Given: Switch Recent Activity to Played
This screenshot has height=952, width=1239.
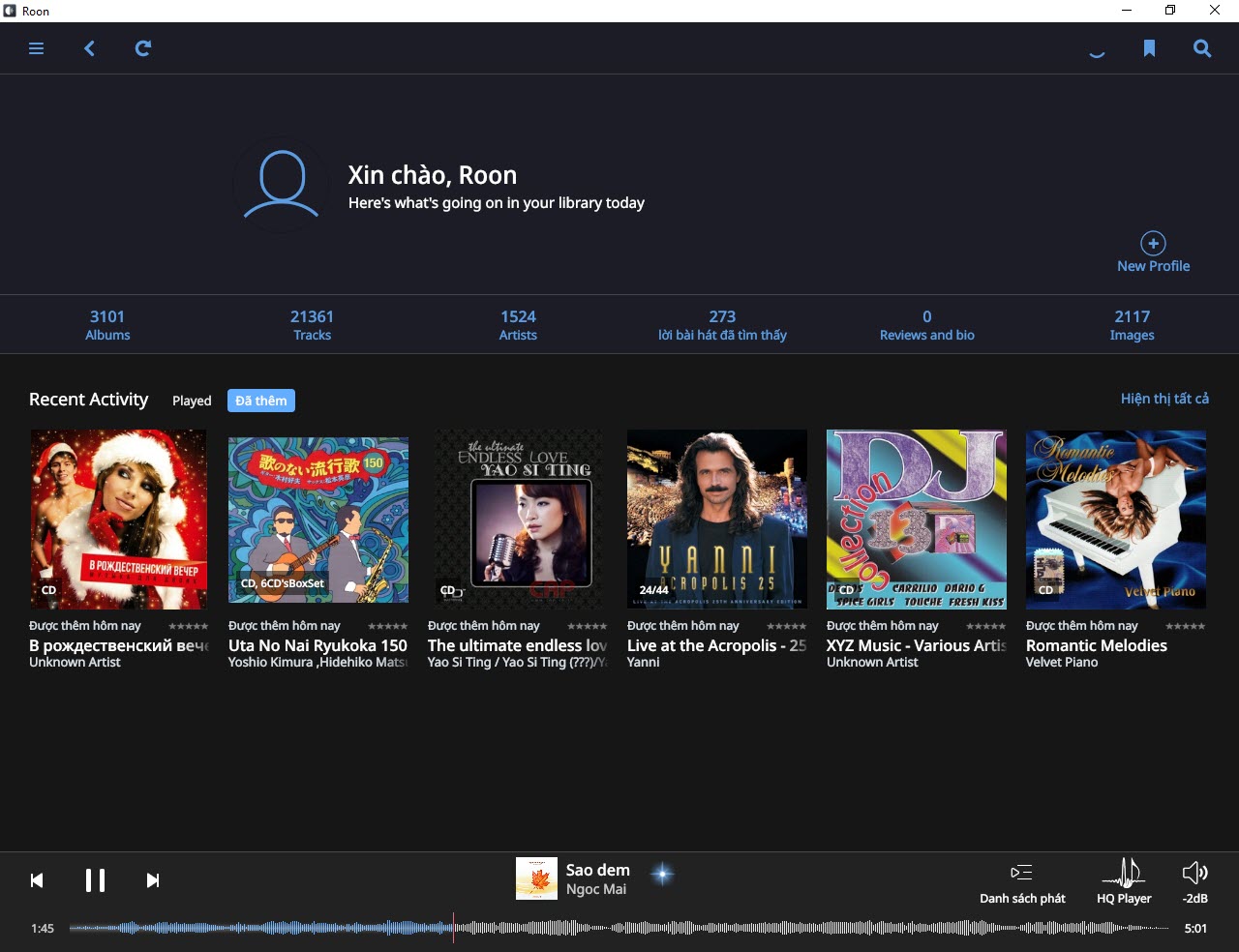Looking at the screenshot, I should click(192, 401).
